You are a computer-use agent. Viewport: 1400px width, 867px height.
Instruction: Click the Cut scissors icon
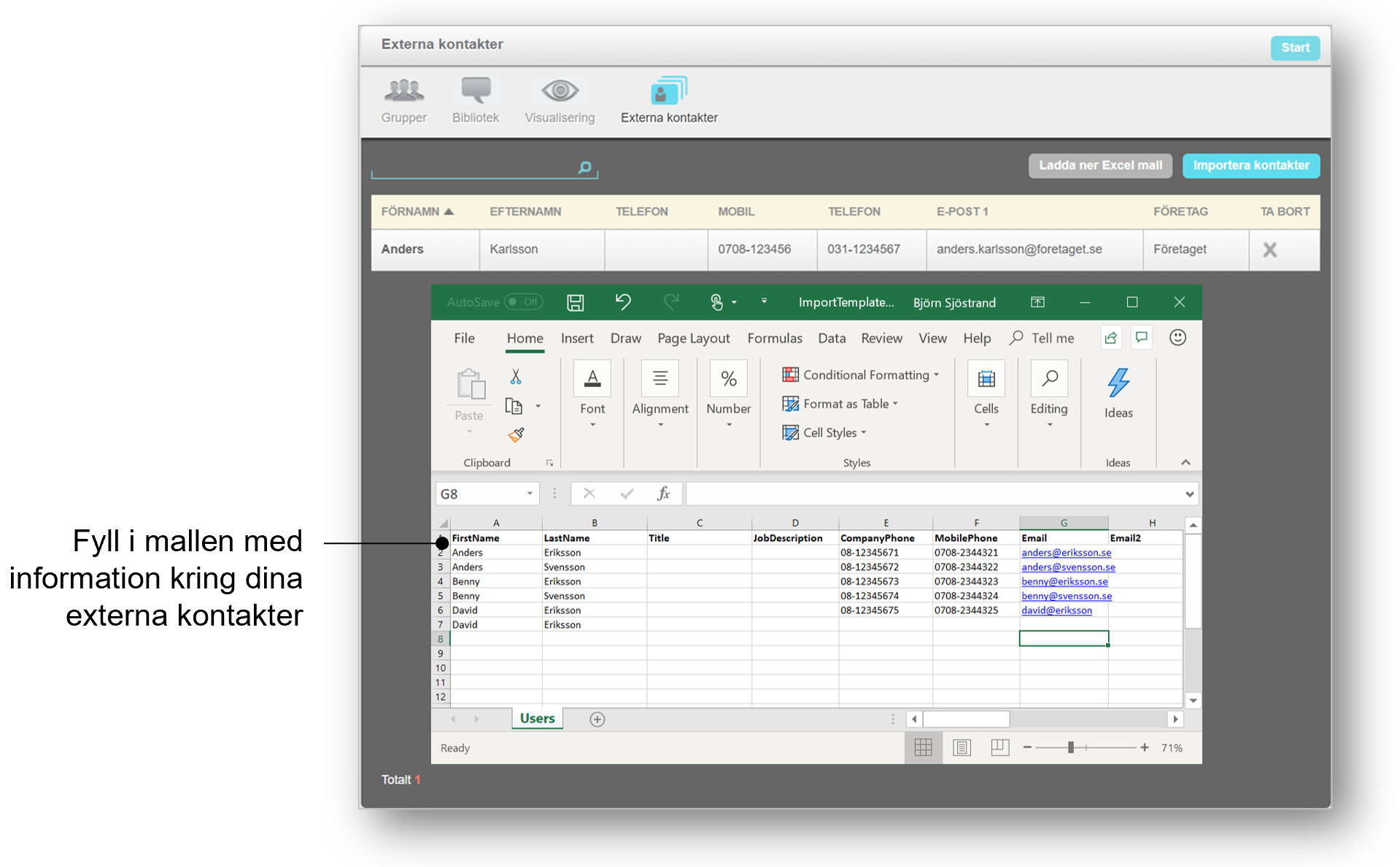(x=516, y=376)
